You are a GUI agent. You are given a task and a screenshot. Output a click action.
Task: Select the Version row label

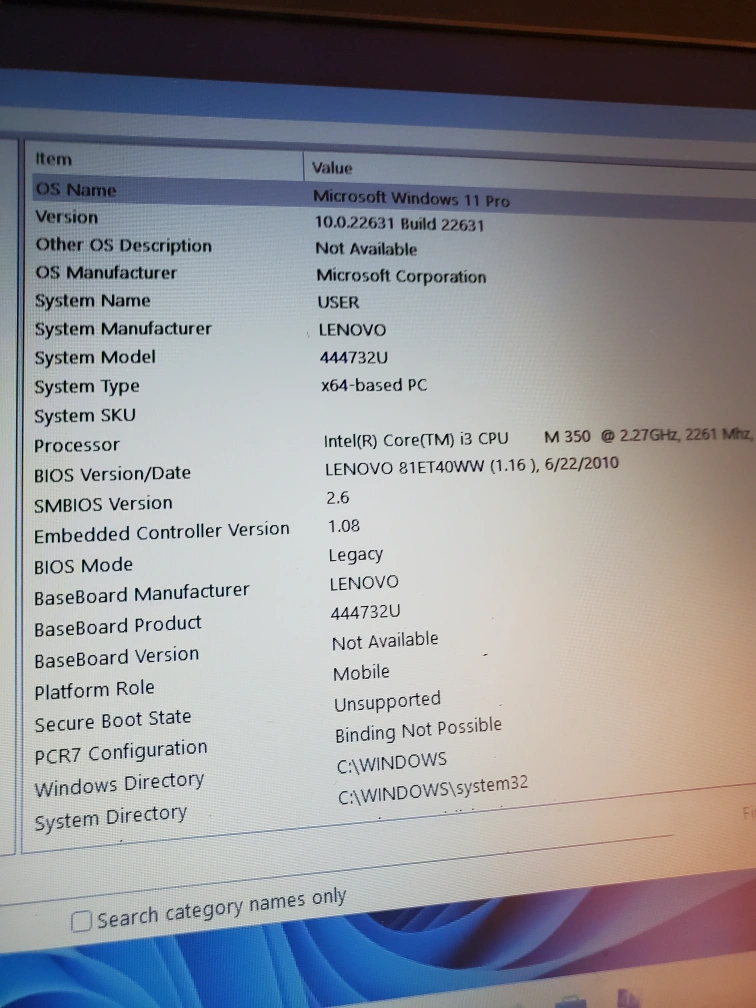[67, 217]
